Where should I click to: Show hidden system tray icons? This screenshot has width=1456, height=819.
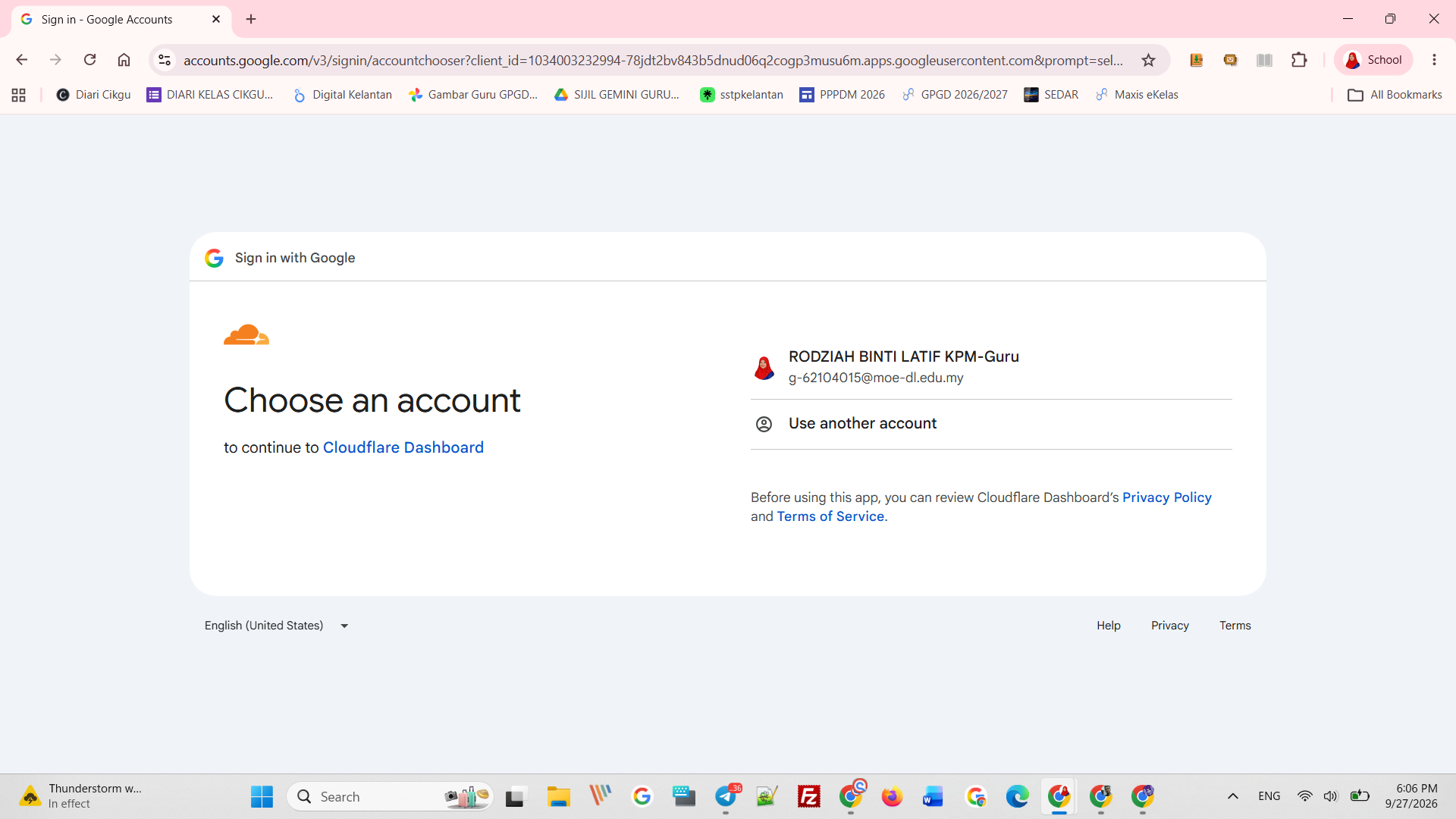click(x=1233, y=796)
